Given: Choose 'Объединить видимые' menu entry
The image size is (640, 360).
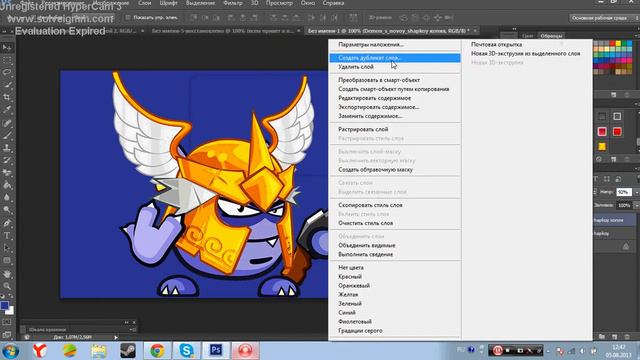Looking at the screenshot, I should (395, 245).
